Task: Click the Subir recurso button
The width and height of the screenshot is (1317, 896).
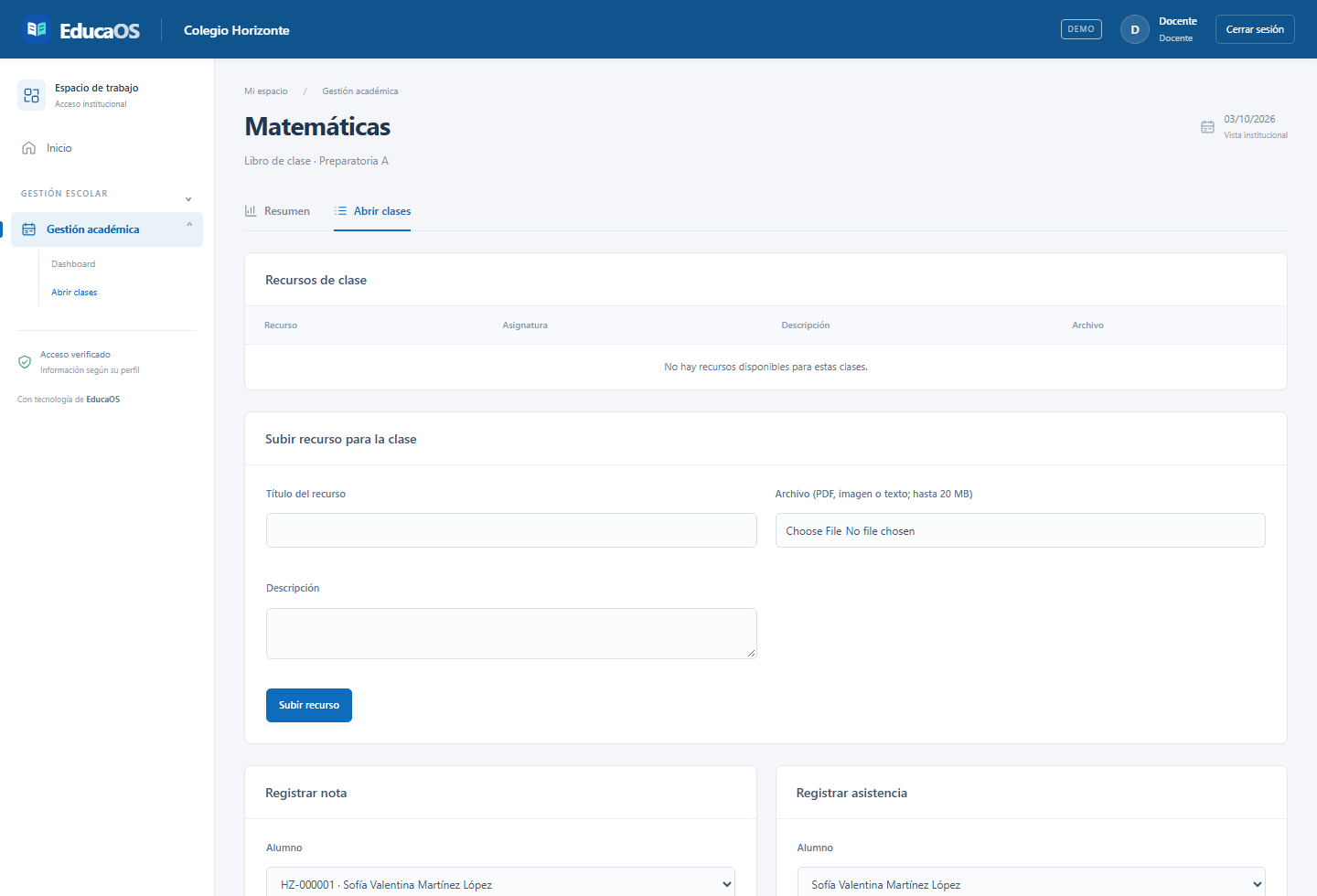Action: click(309, 705)
